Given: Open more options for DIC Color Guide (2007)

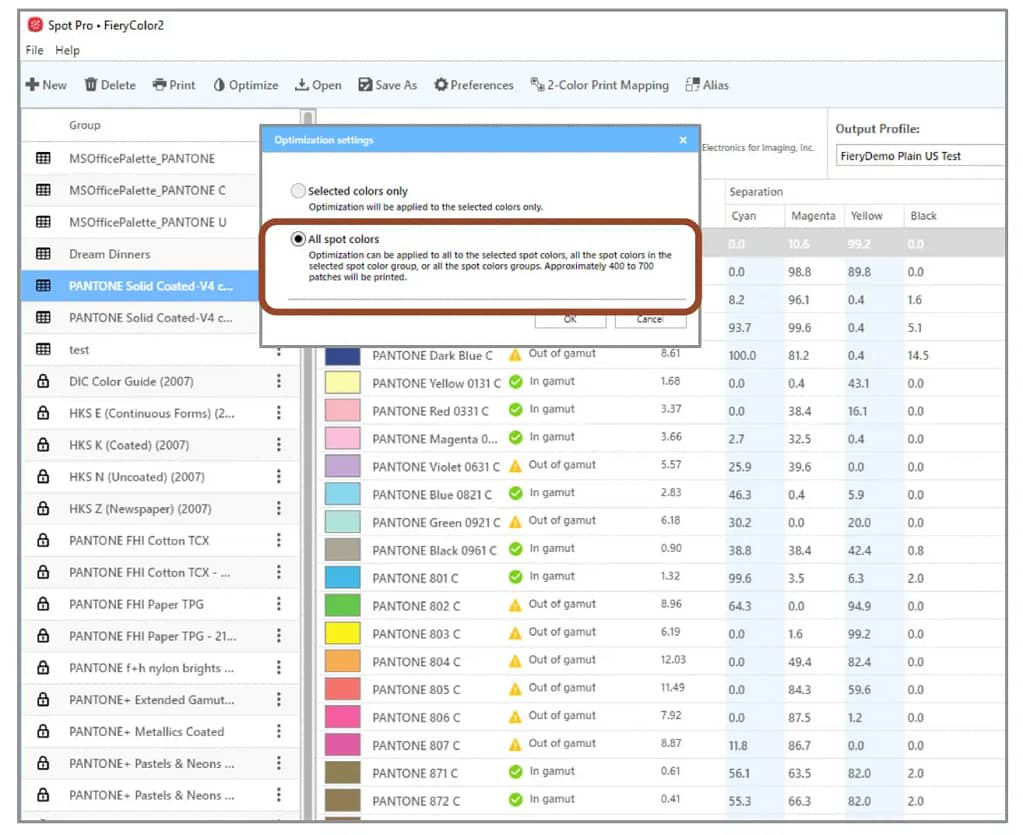Looking at the screenshot, I should [x=279, y=381].
